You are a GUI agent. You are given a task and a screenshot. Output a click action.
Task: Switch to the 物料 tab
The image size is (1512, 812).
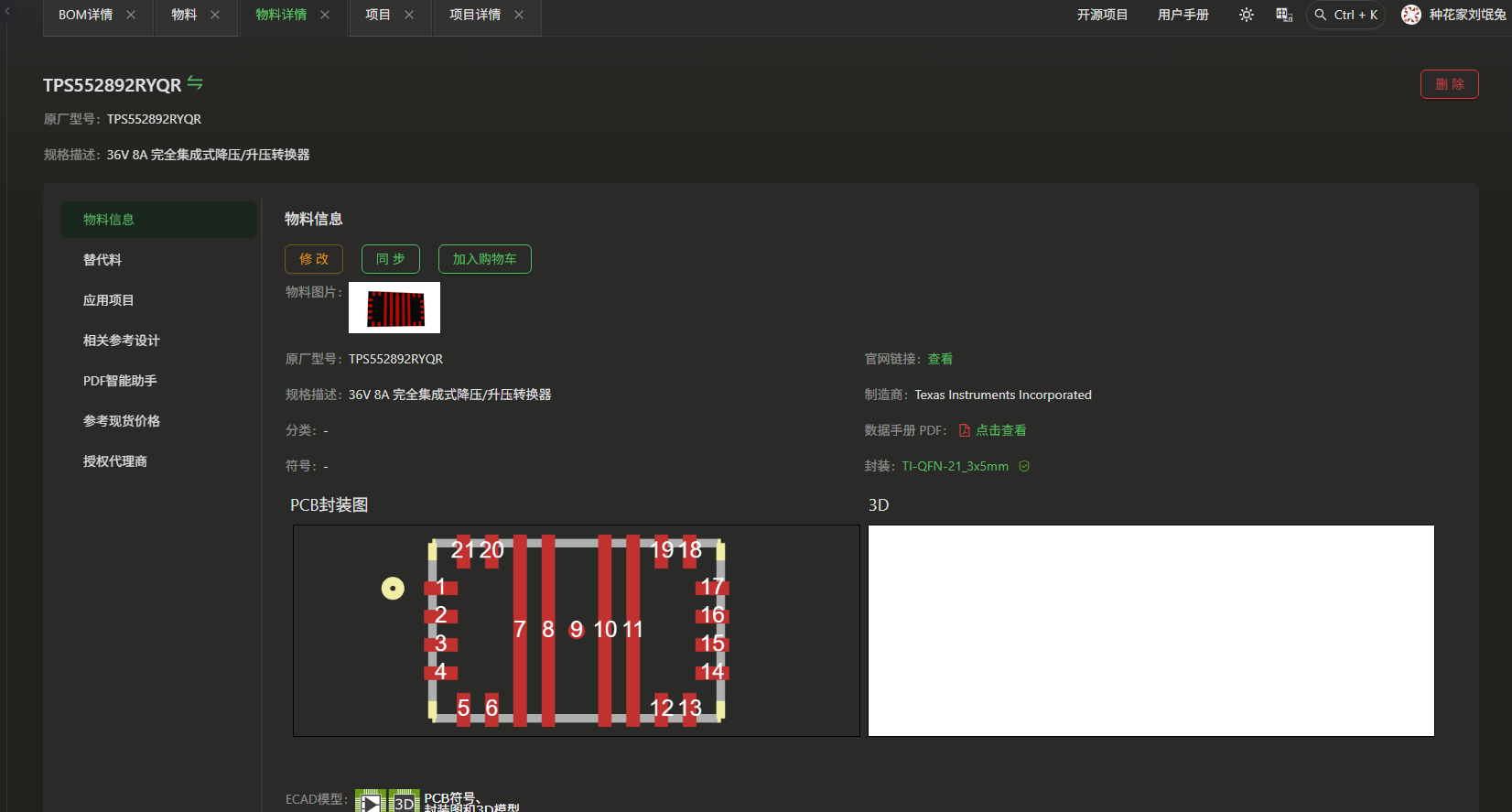coord(184,15)
